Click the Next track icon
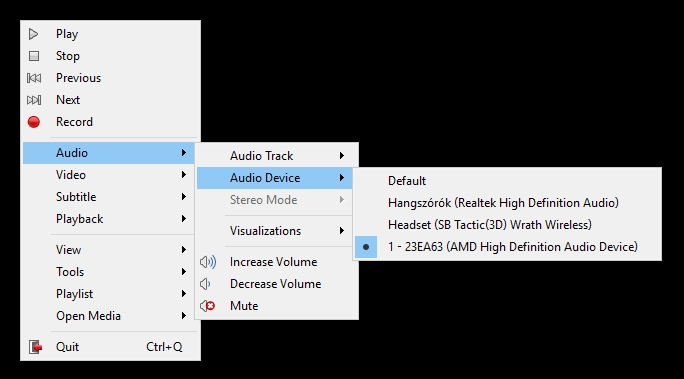Viewport: 684px width, 379px height. pos(34,100)
